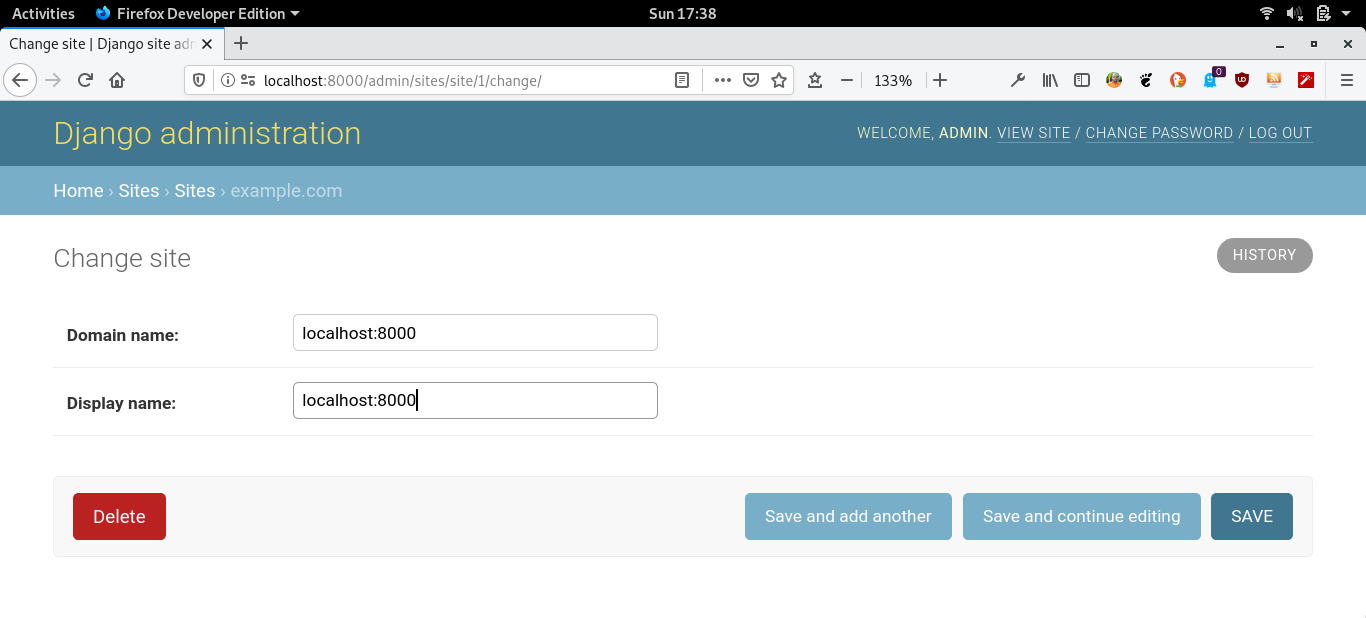Click Save and continue editing
1366x618 pixels.
(1081, 516)
